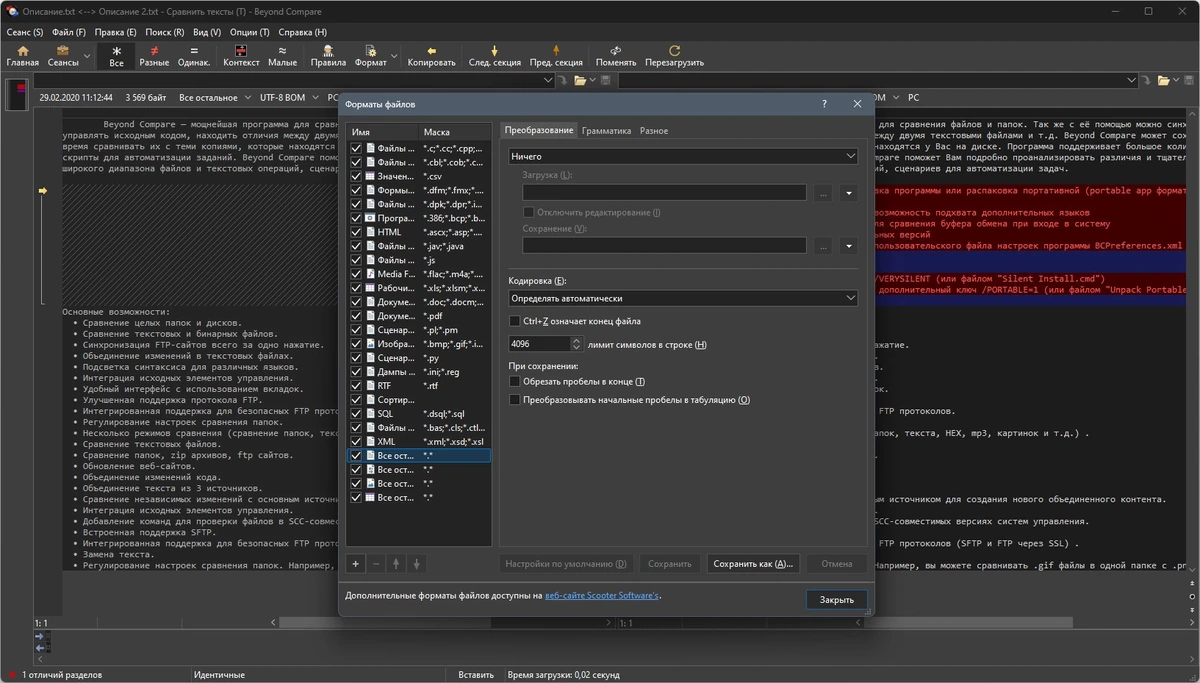Uncheck the CSV Значен... format checkbox
This screenshot has width=1200, height=683.
pyautogui.click(x=356, y=176)
